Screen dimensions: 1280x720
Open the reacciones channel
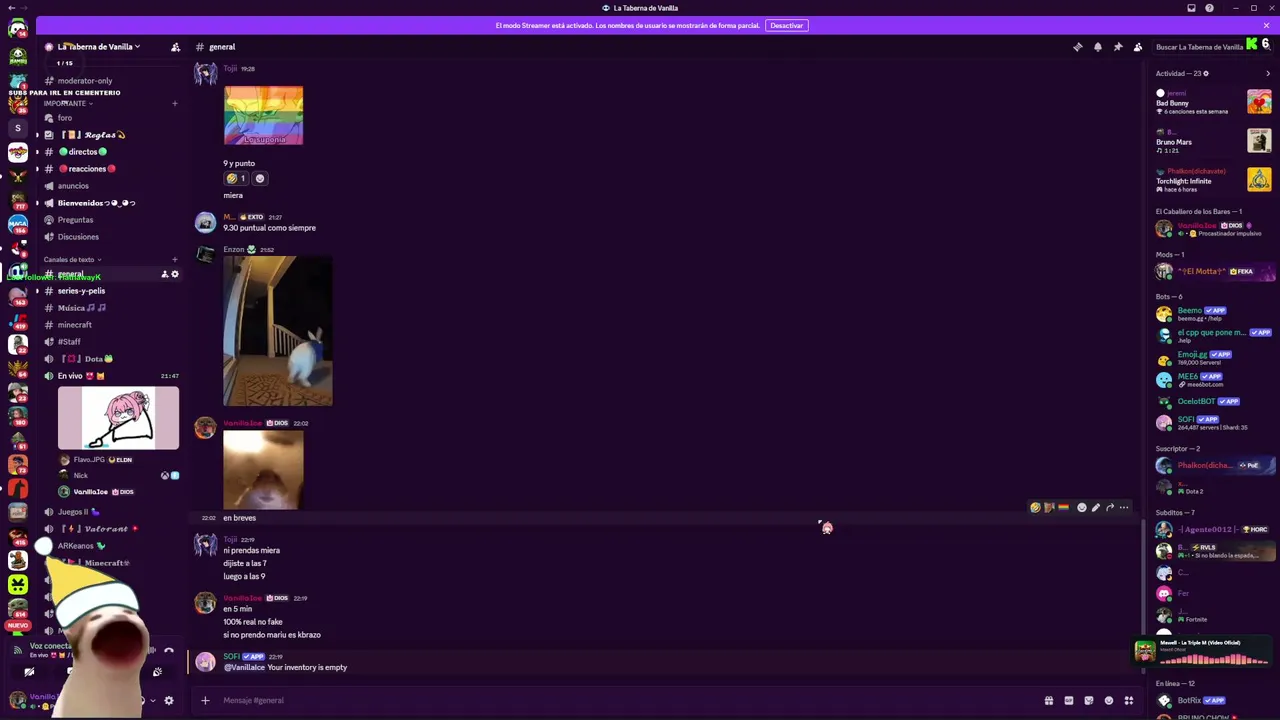point(86,169)
